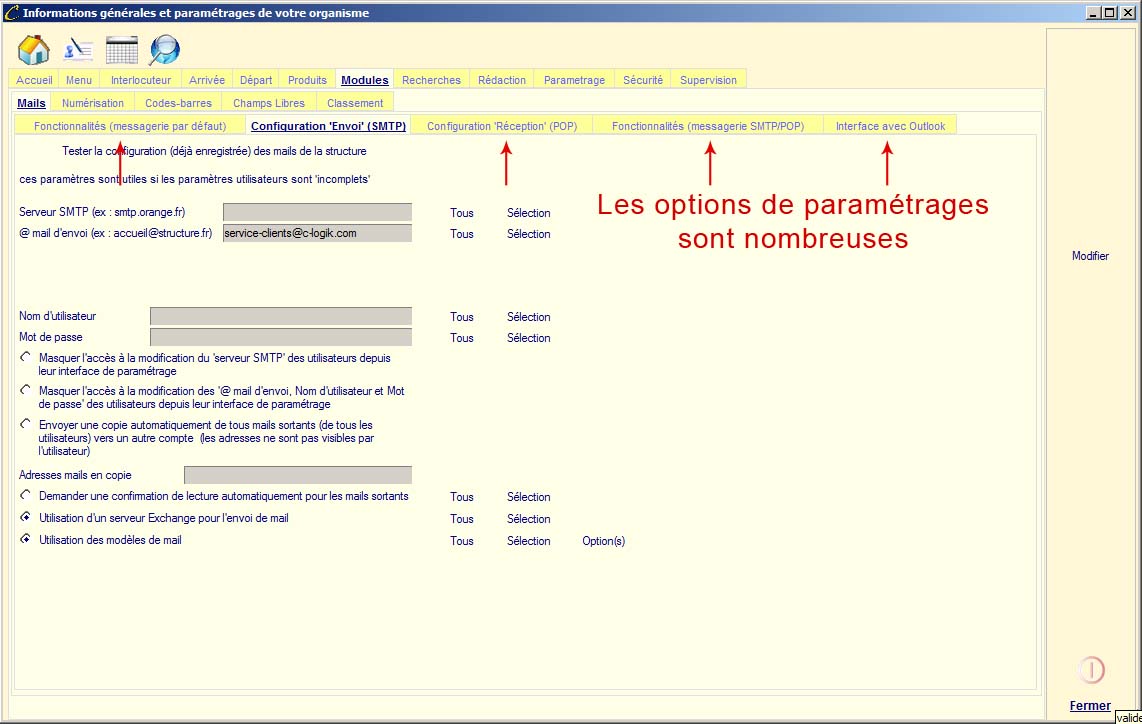Click 'Tous' next to Serveur SMTP
This screenshot has height=724, width=1142.
pyautogui.click(x=462, y=213)
